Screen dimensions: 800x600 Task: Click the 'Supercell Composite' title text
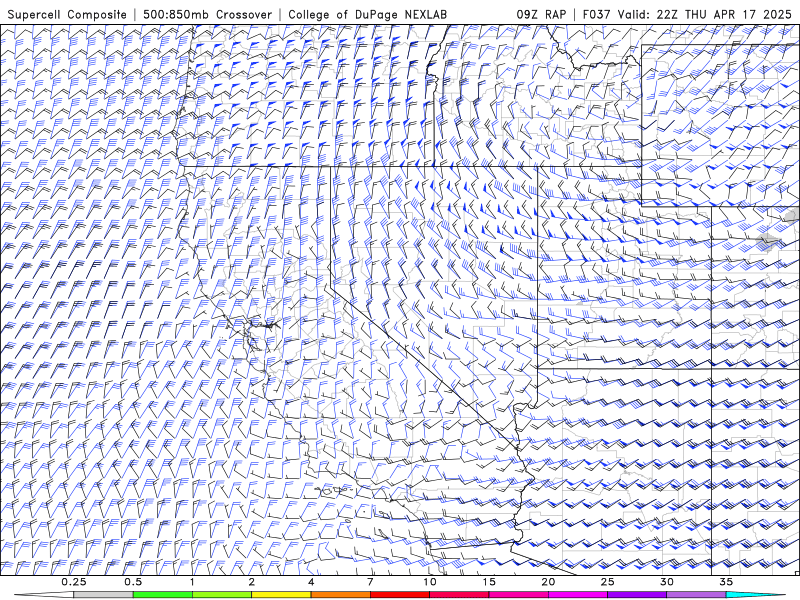pos(67,15)
